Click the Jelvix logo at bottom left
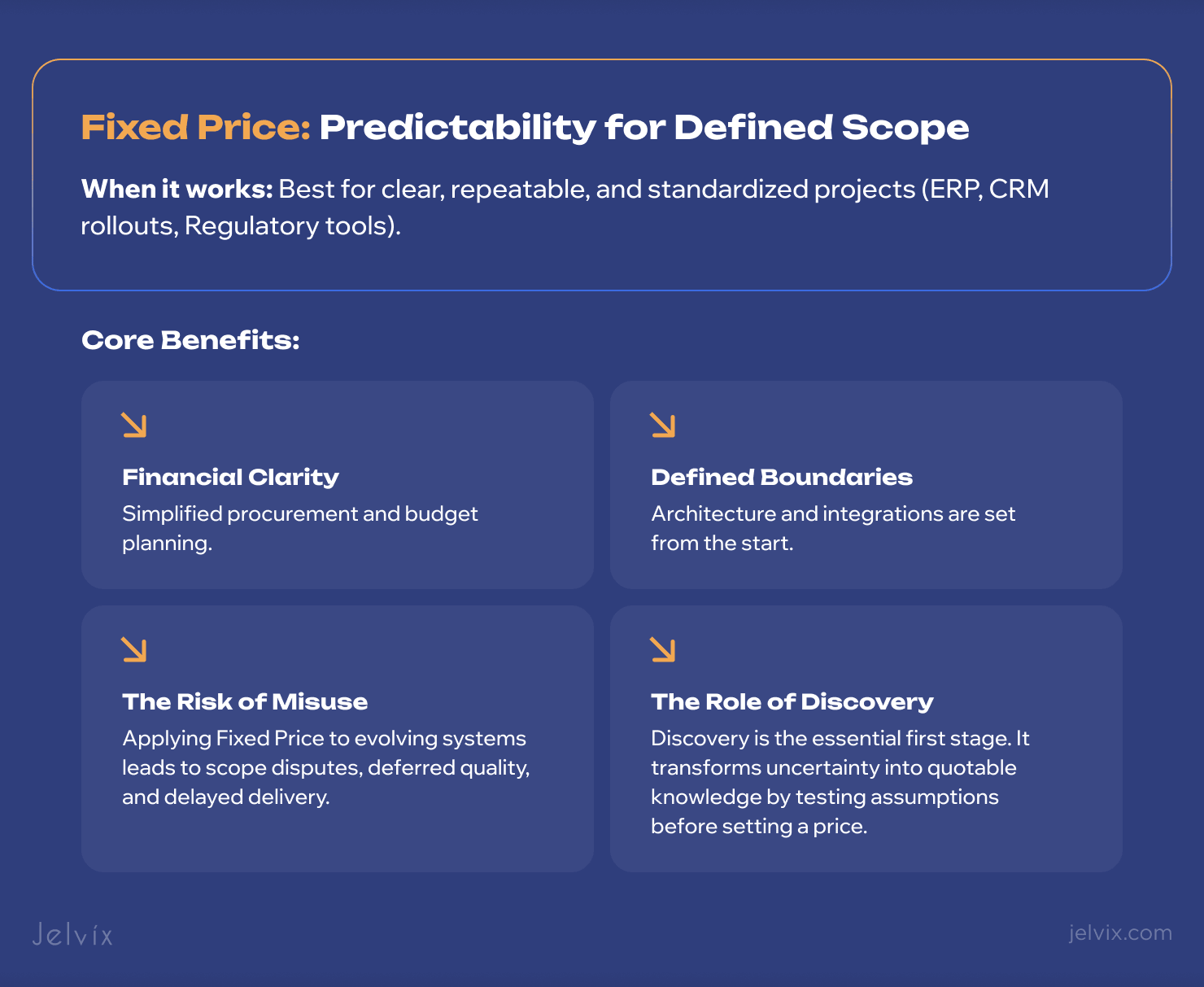This screenshot has height=987, width=1204. [72, 934]
